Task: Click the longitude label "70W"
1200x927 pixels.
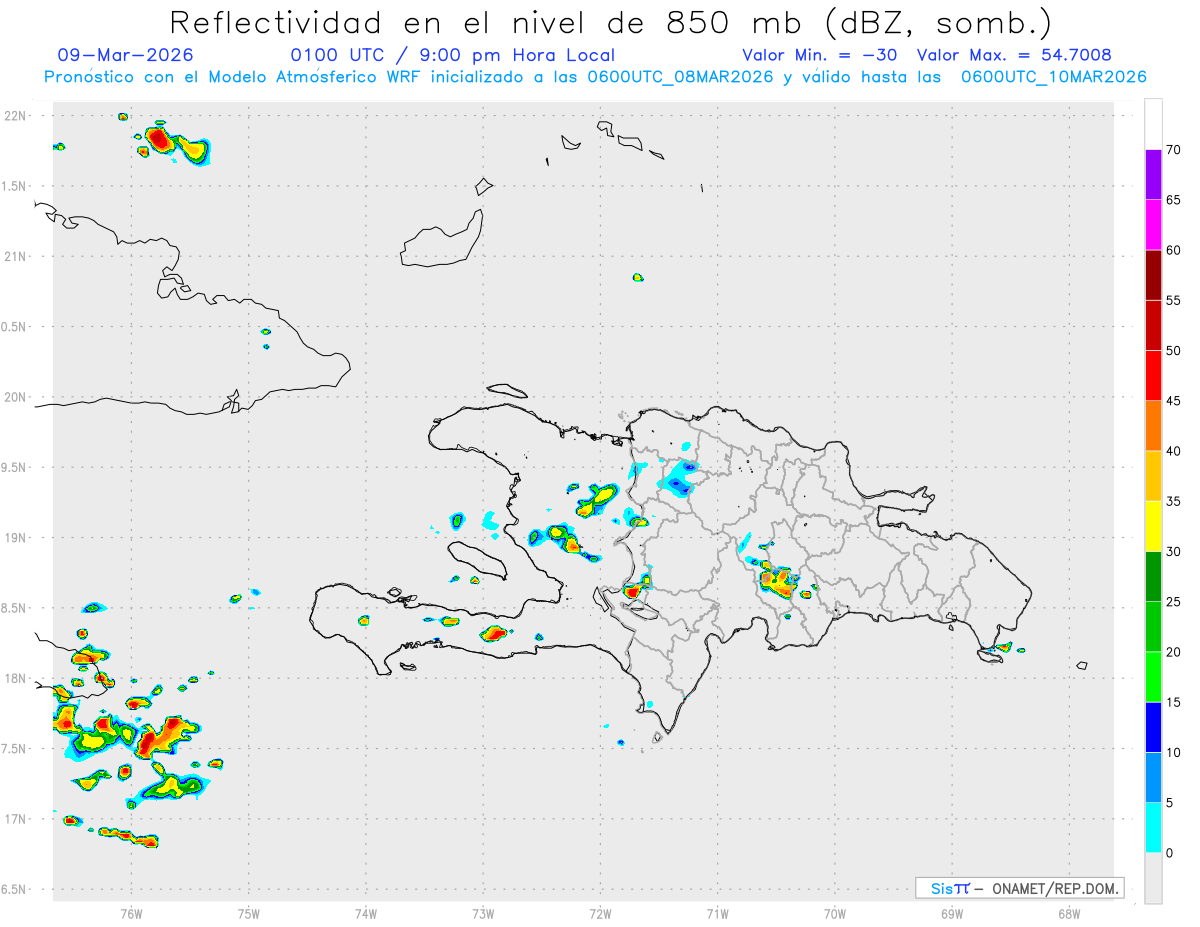Action: (x=835, y=913)
